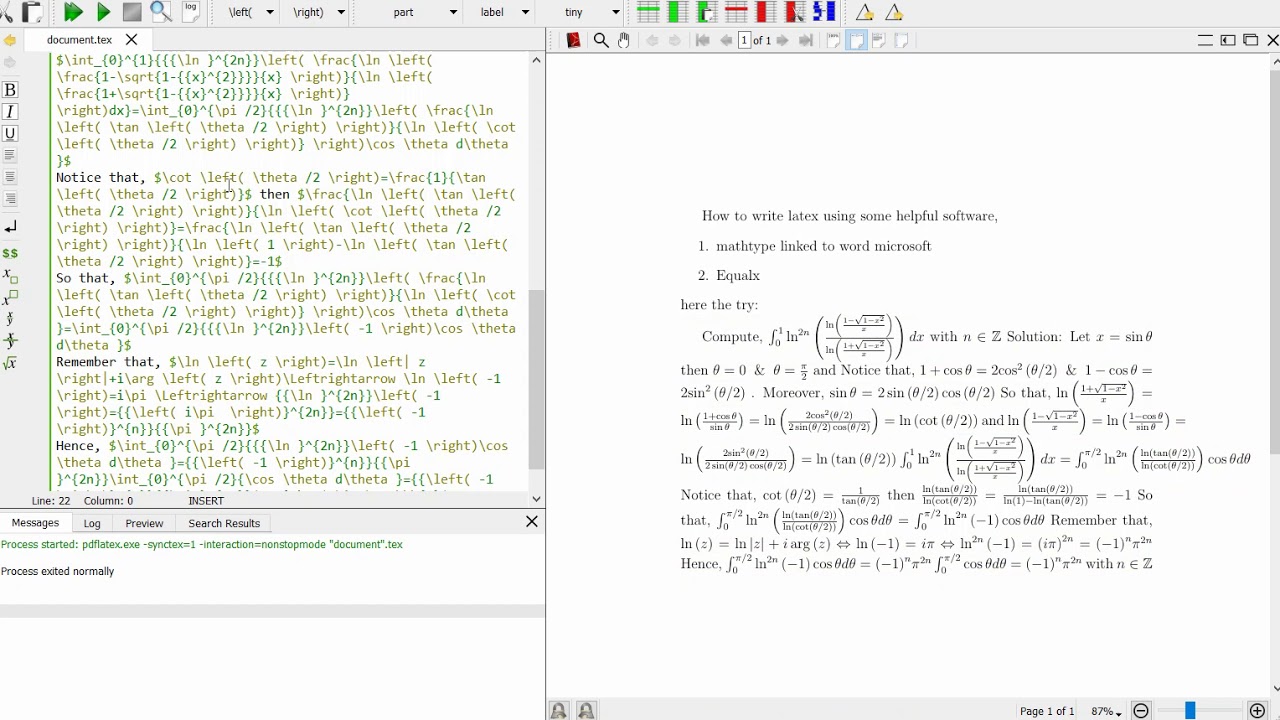The height and width of the screenshot is (720, 1280).
Task: Adjust the PDF zoom slider handle
Action: pyautogui.click(x=1190, y=711)
